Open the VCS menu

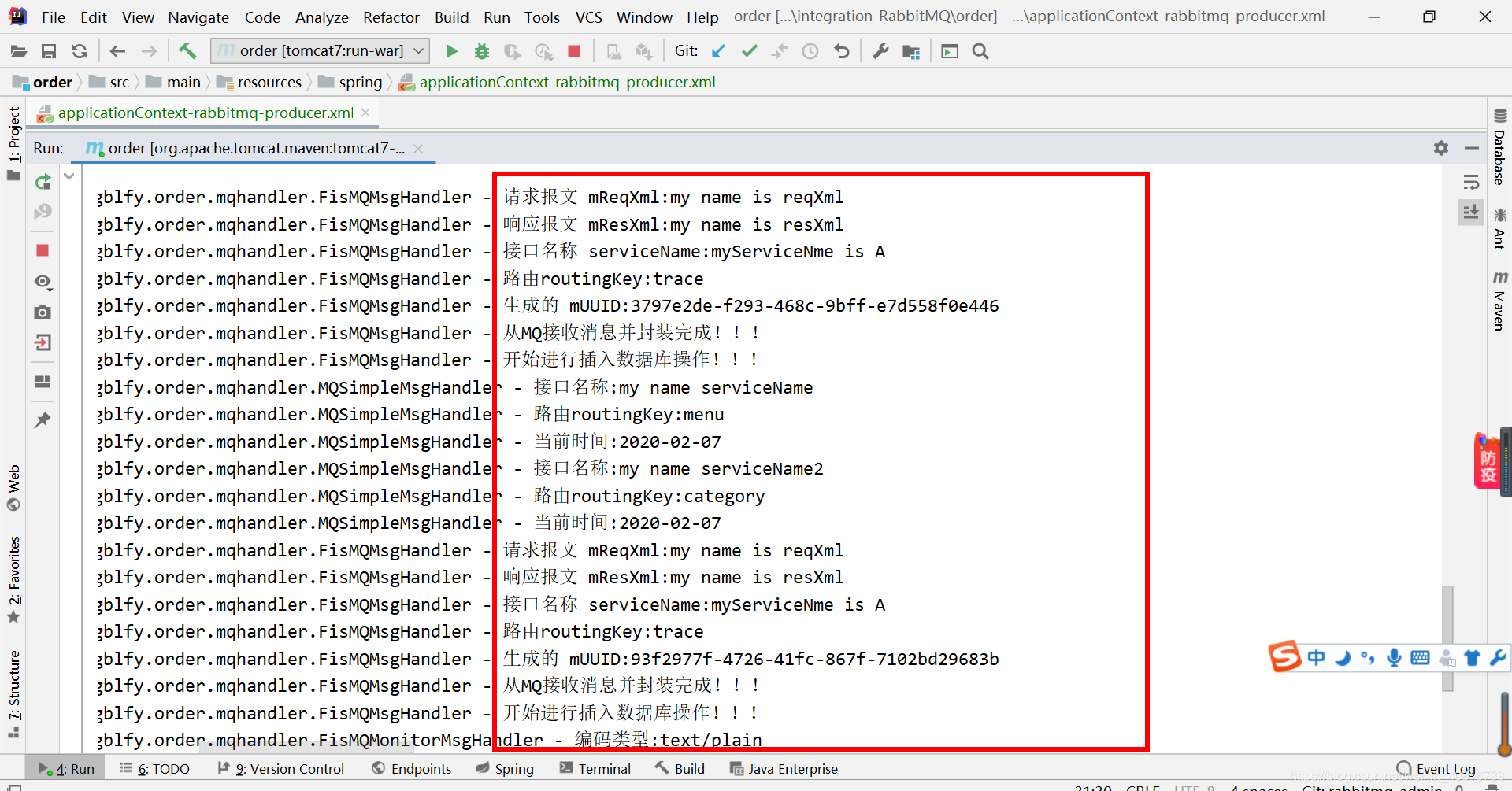(588, 17)
